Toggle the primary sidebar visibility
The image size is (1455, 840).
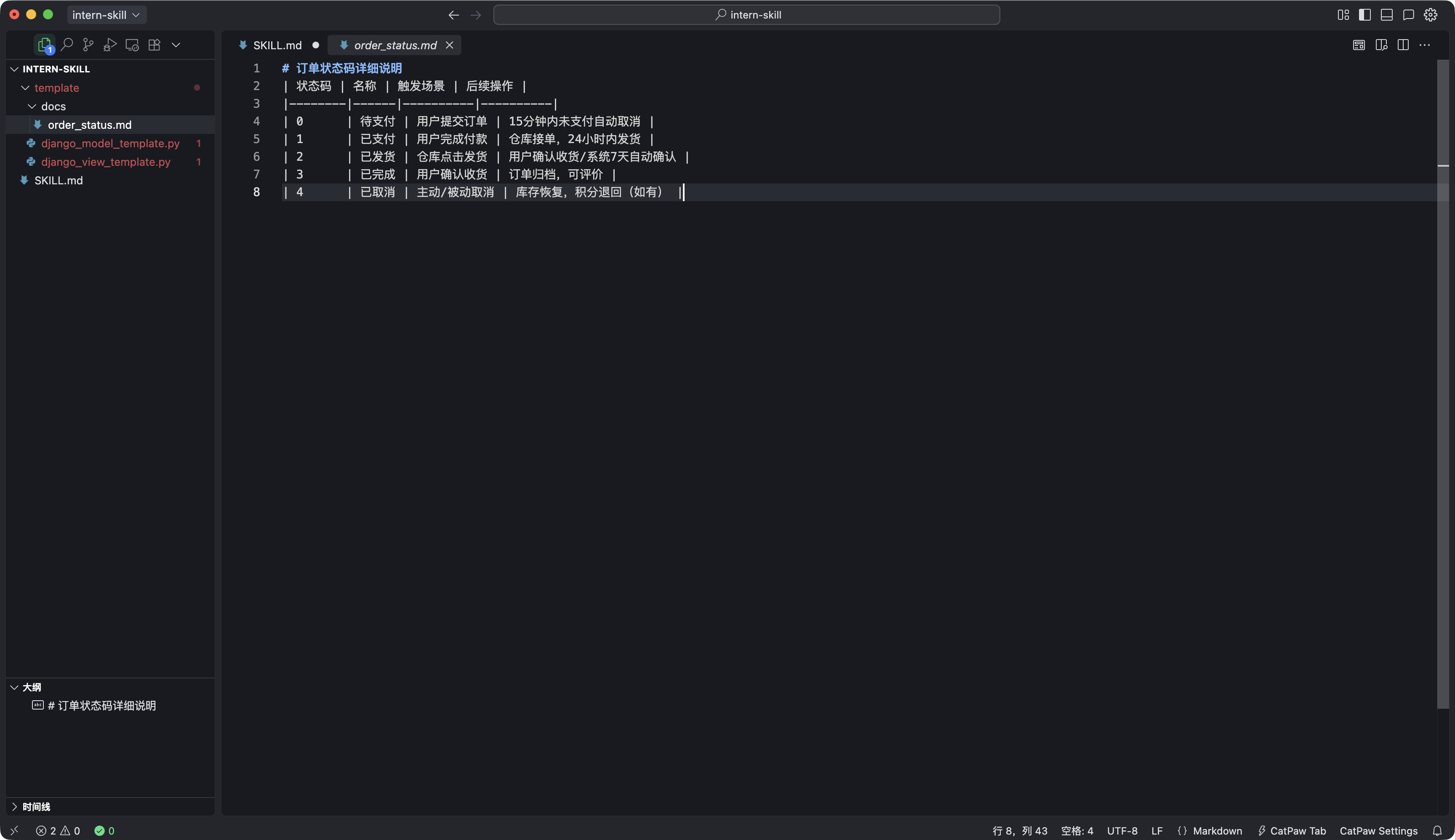pyautogui.click(x=1365, y=15)
